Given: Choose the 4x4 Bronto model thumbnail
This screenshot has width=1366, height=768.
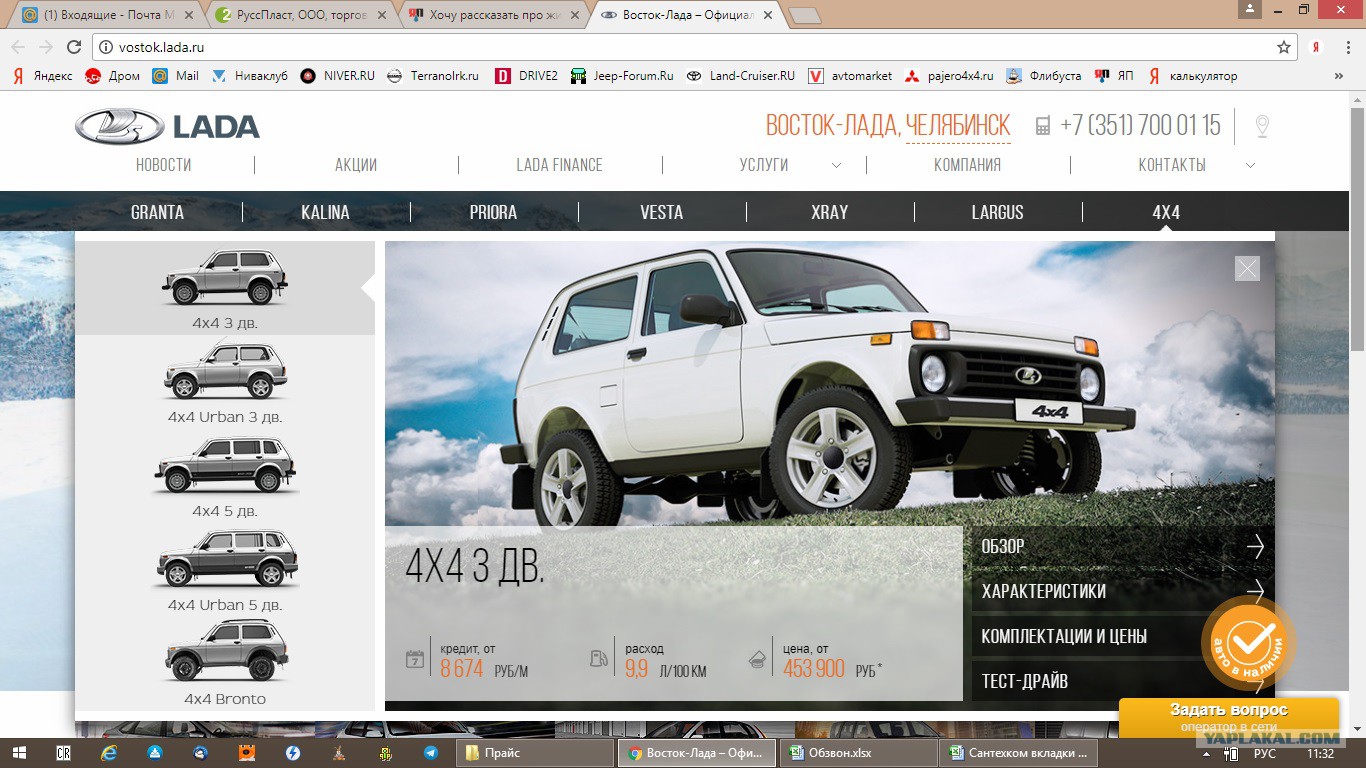Looking at the screenshot, I should [225, 663].
